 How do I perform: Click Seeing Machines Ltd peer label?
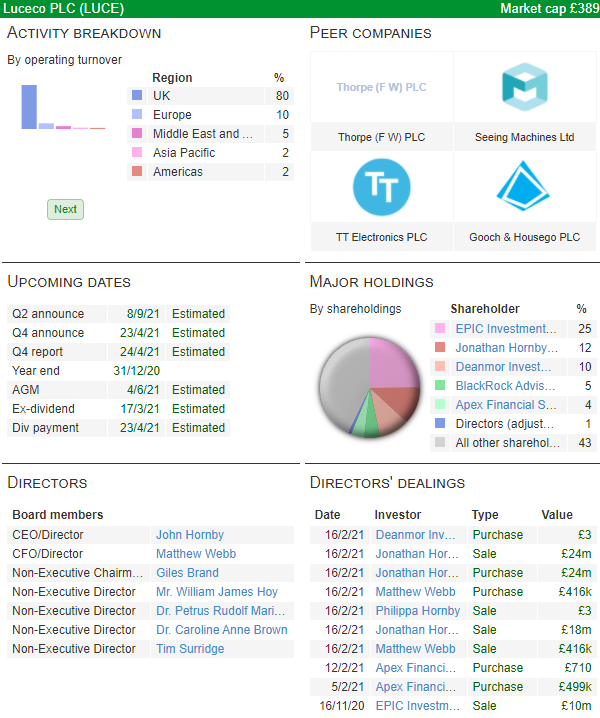524,137
